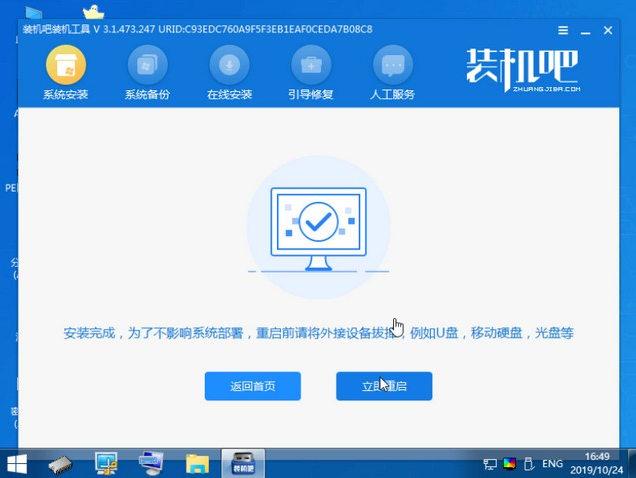Click the volume tray icon
The image size is (636, 478).
click(529, 464)
